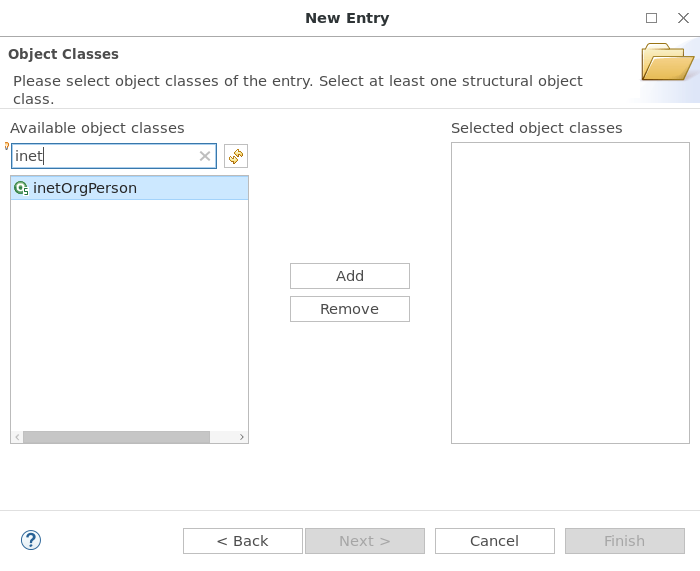This screenshot has height=571, width=700.
Task: Click the folder banner icon
Action: pyautogui.click(x=667, y=62)
